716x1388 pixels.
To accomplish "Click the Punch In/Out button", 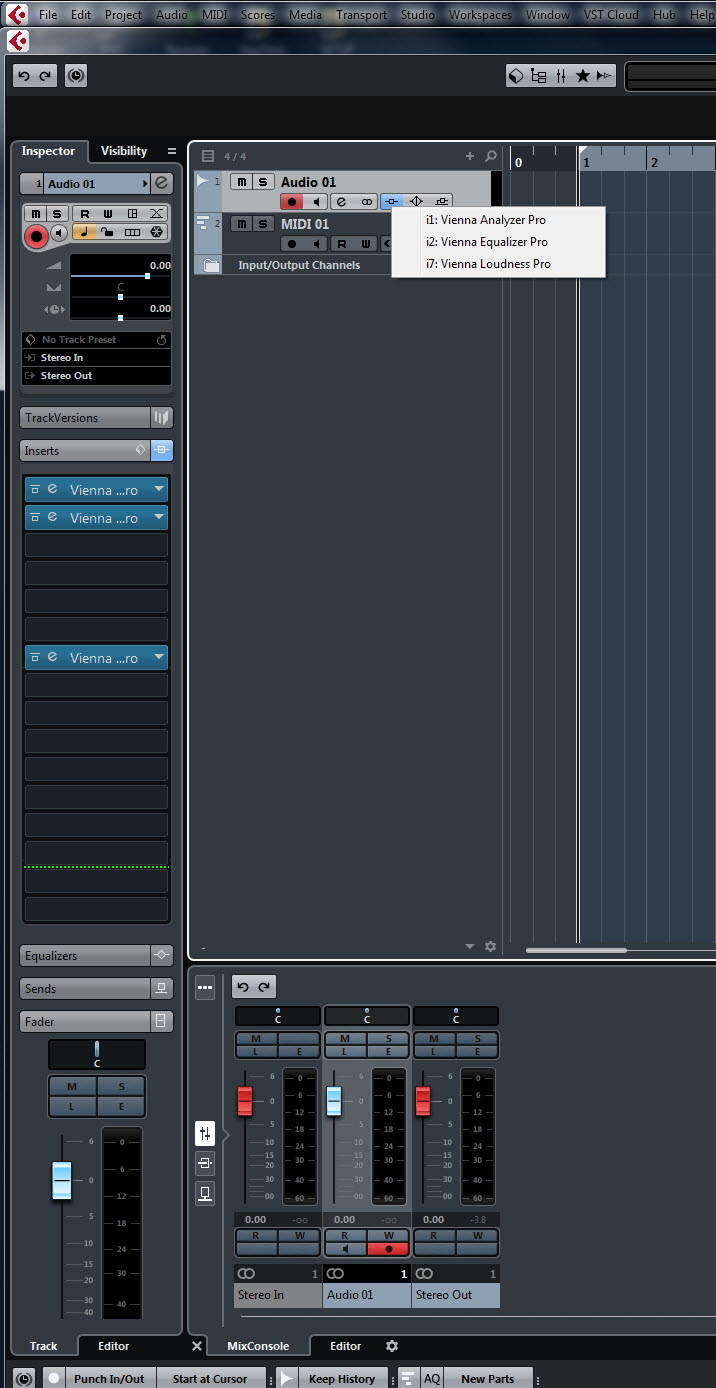I will (109, 1379).
